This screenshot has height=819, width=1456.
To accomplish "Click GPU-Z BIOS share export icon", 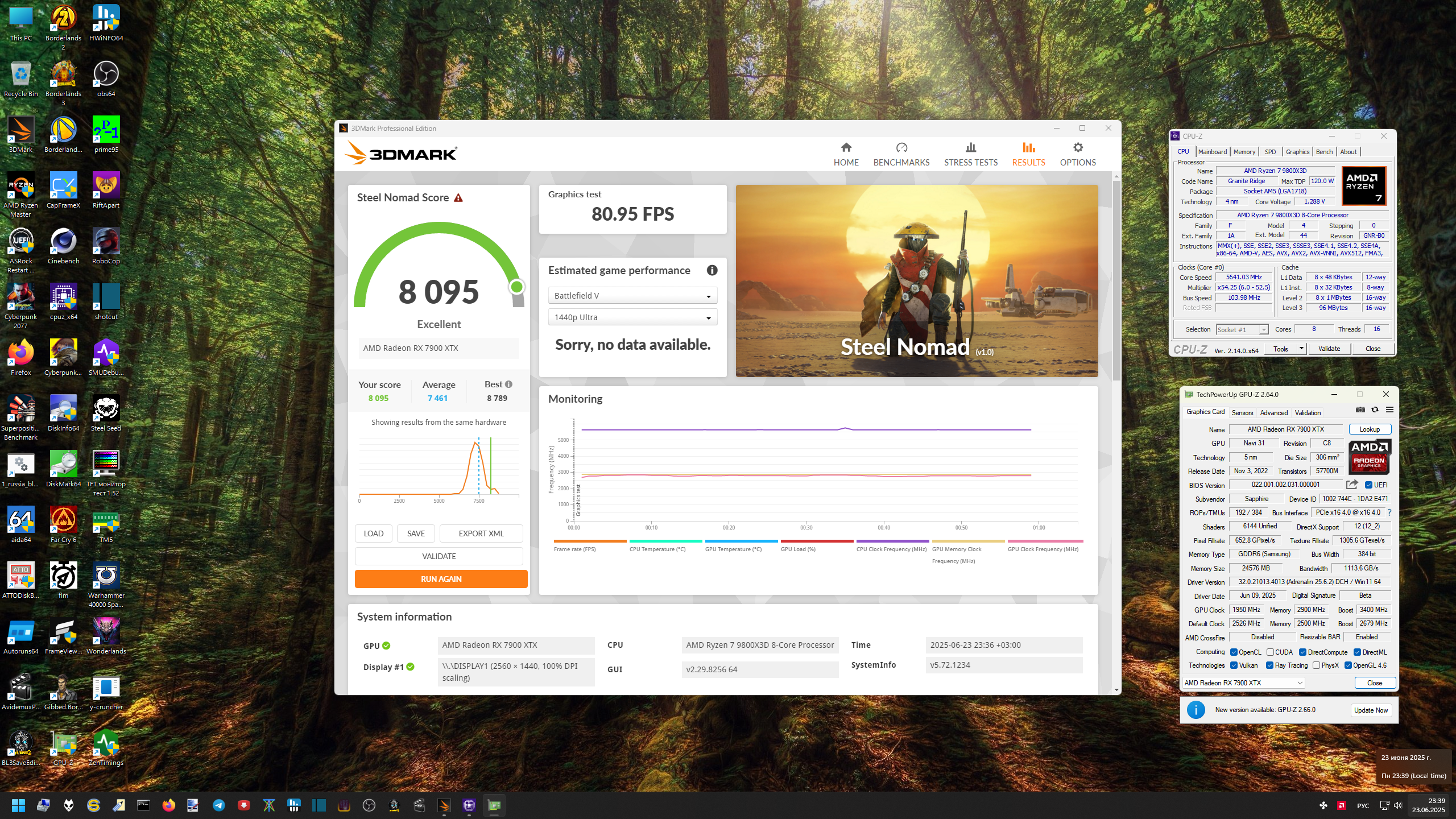I will pyautogui.click(x=1352, y=485).
